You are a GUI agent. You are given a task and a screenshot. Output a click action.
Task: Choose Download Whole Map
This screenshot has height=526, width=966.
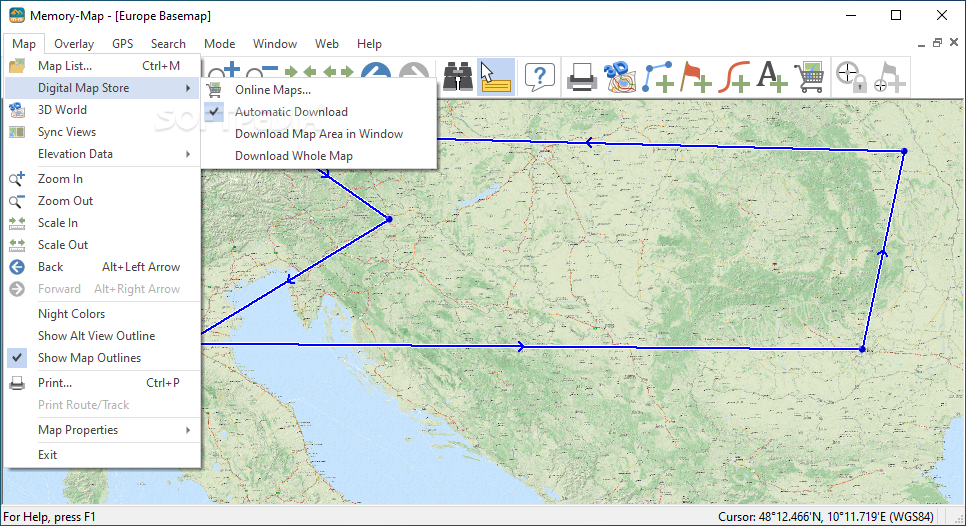click(x=319, y=156)
